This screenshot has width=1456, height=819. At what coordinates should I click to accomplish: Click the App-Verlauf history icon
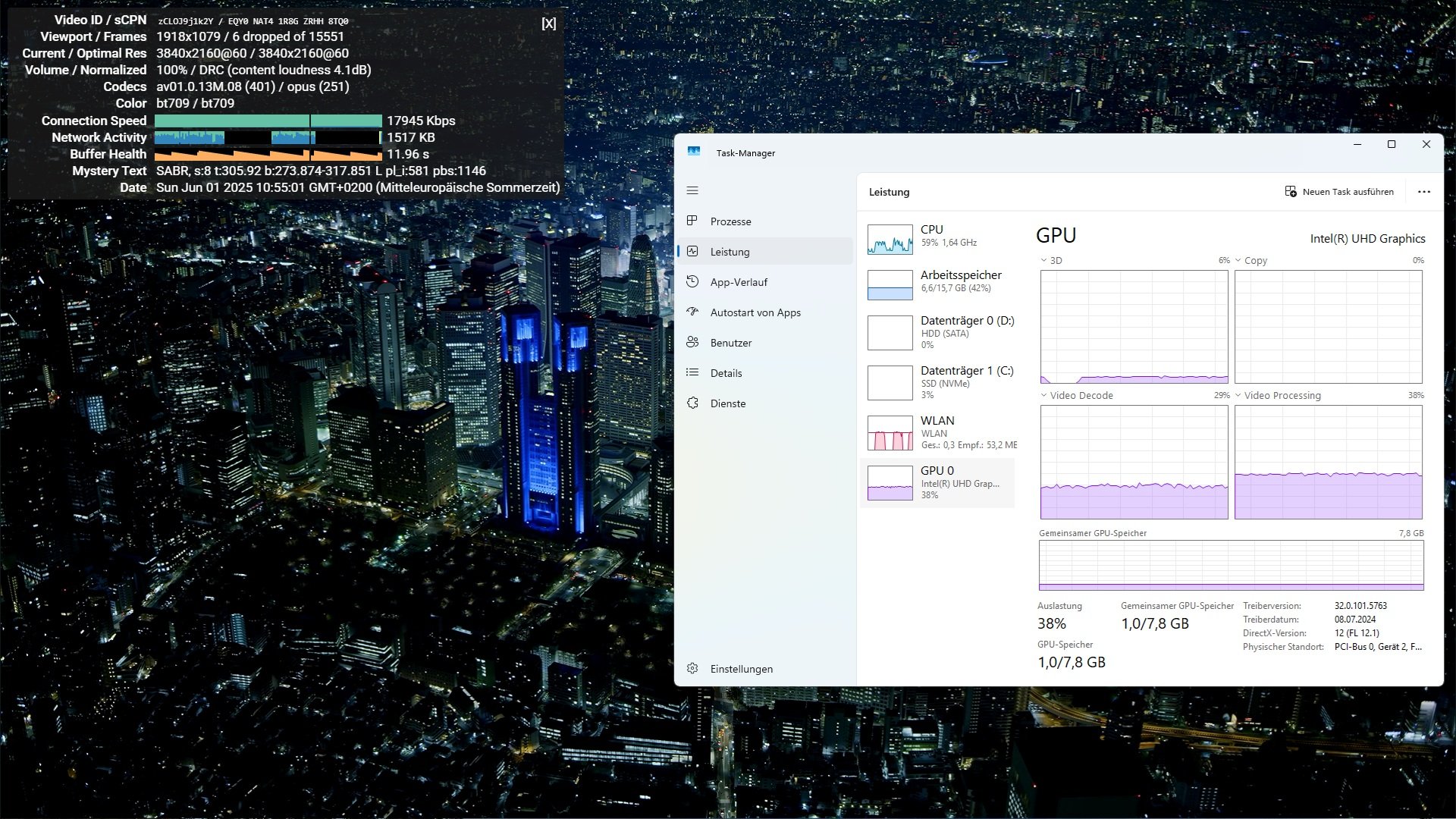[x=692, y=281]
